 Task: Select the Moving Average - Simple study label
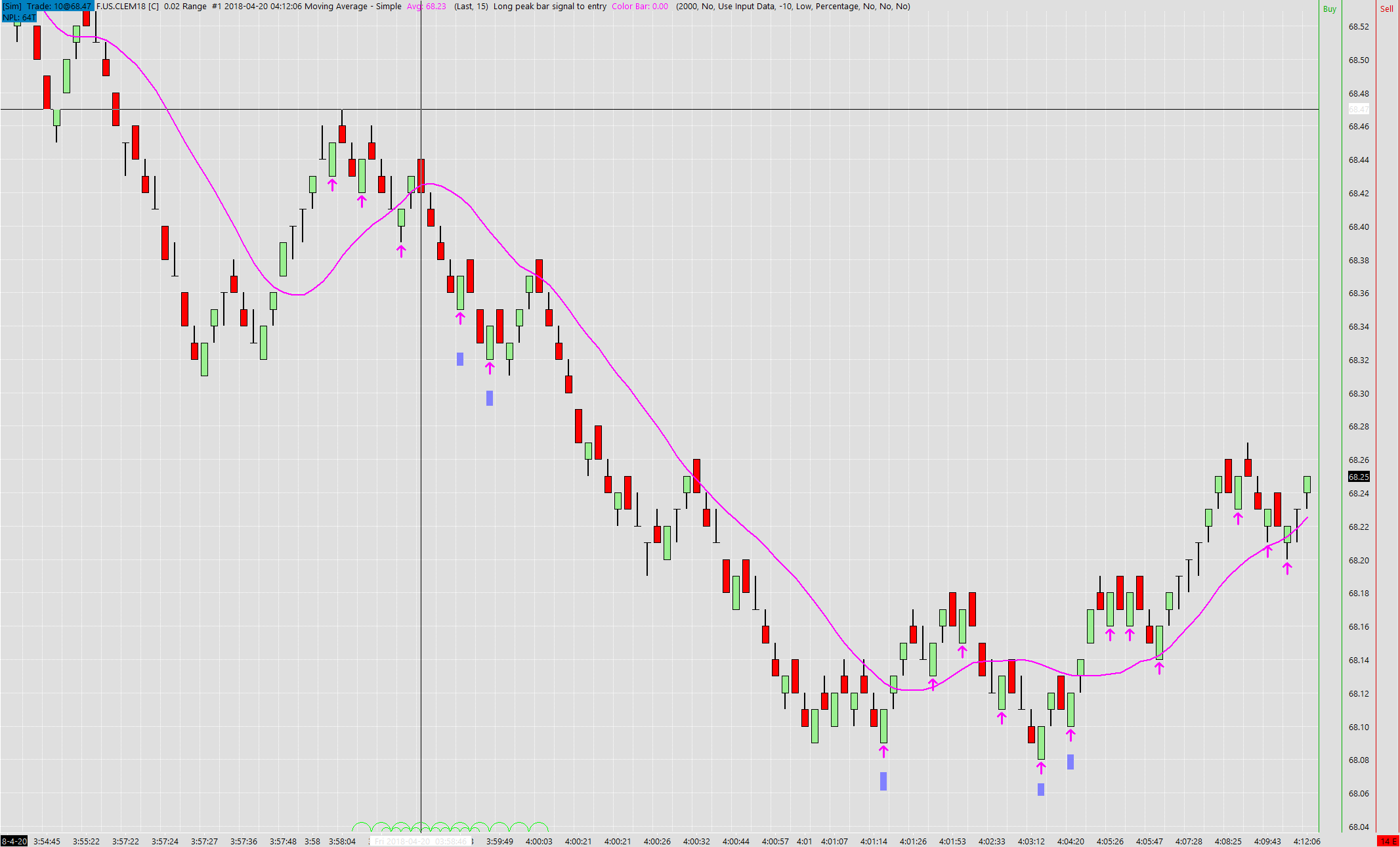pos(352,6)
